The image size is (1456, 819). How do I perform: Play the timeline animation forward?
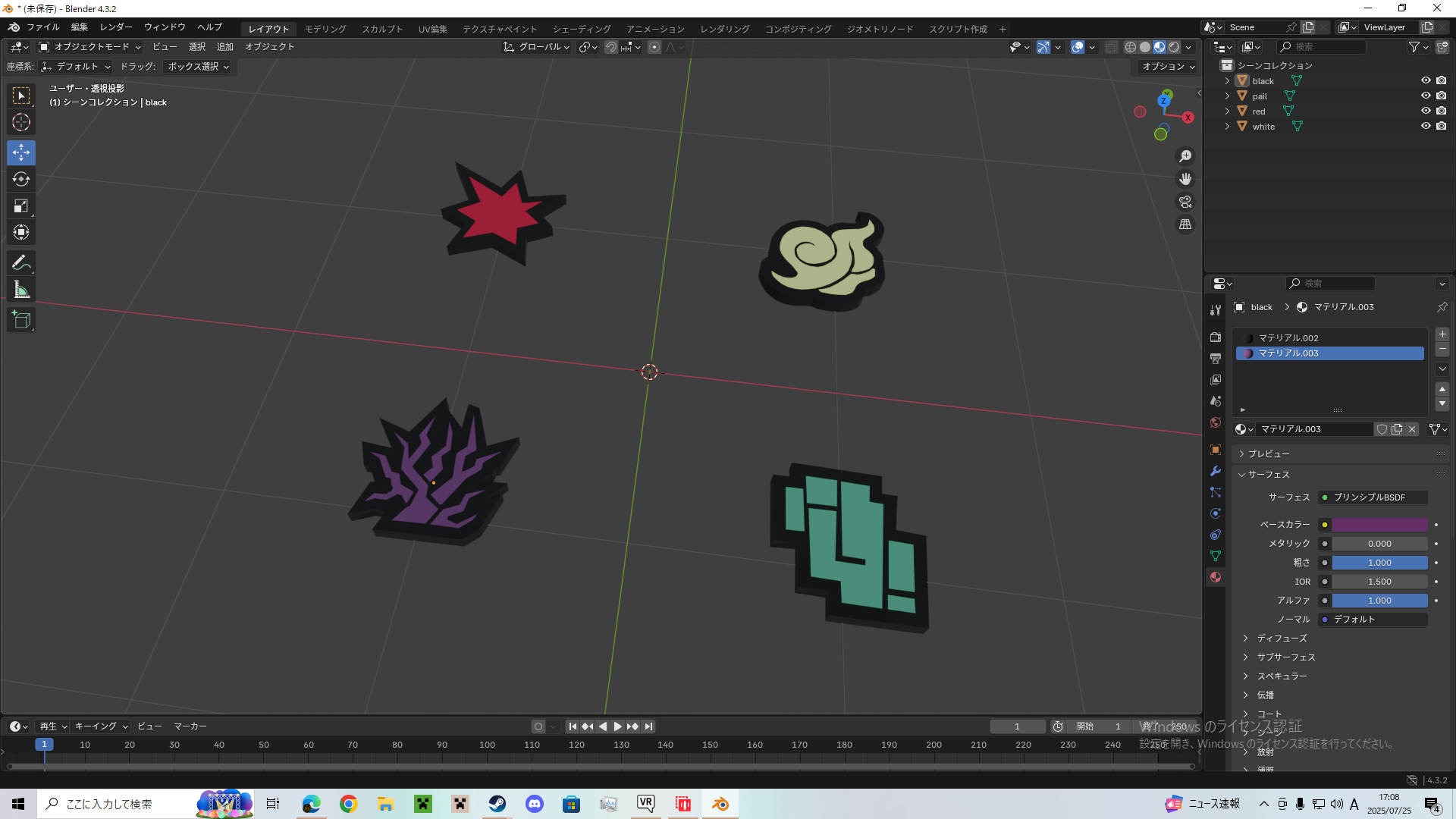pos(618,726)
